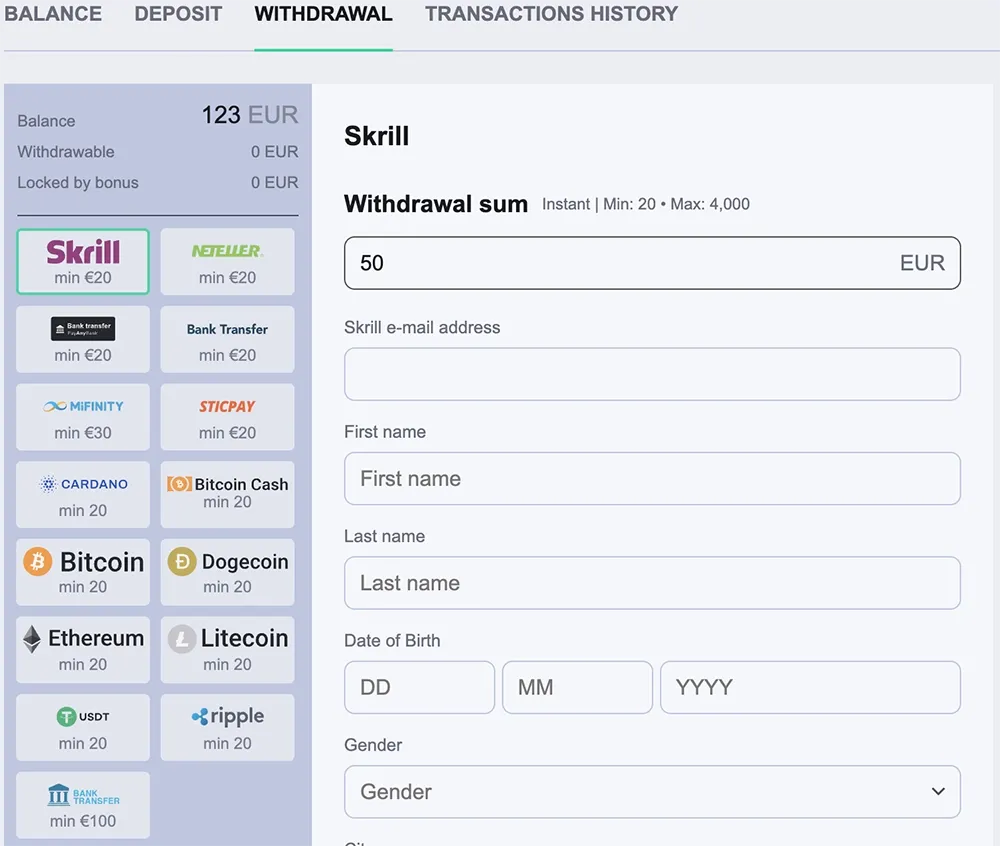Select Bank Transfer min €100 tile
Image resolution: width=1000 pixels, height=846 pixels.
coord(83,805)
